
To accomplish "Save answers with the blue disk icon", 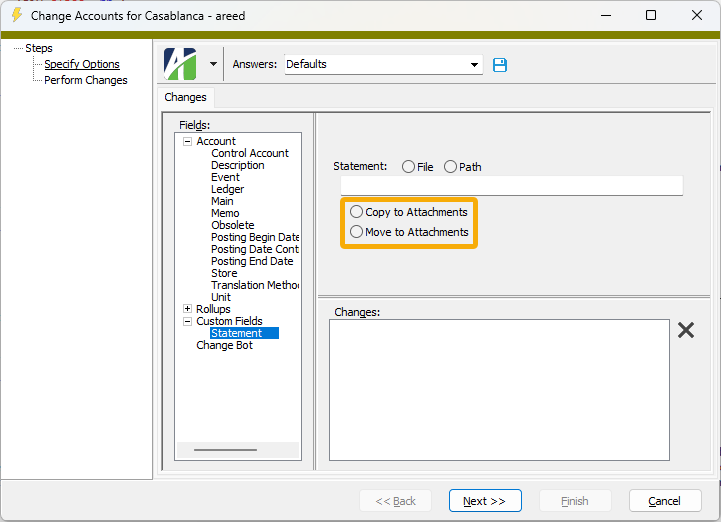I will (x=500, y=65).
